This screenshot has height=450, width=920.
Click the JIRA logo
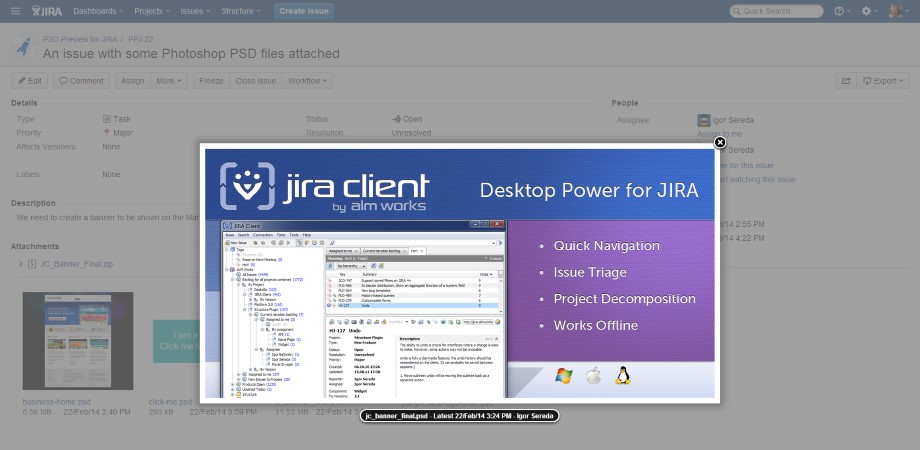47,11
